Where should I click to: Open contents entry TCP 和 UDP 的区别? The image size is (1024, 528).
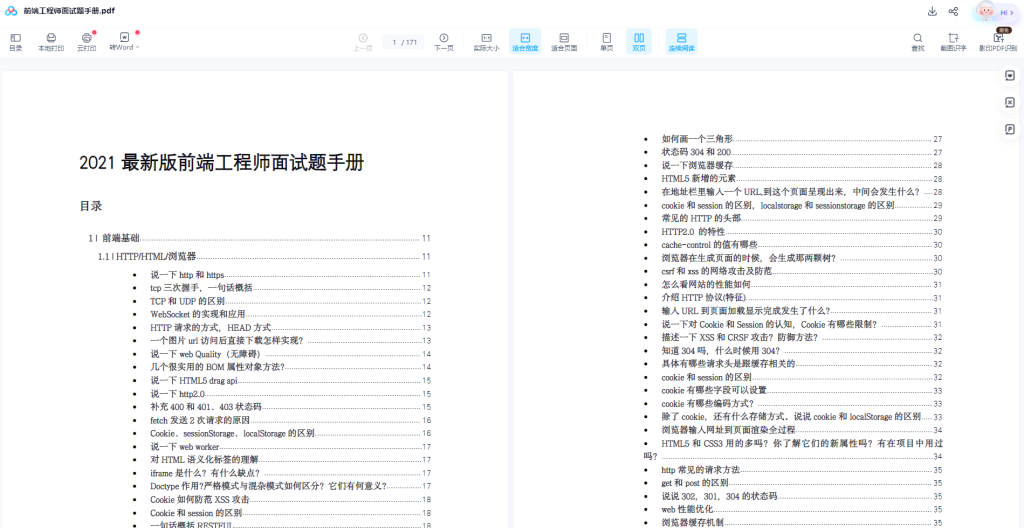click(290, 301)
